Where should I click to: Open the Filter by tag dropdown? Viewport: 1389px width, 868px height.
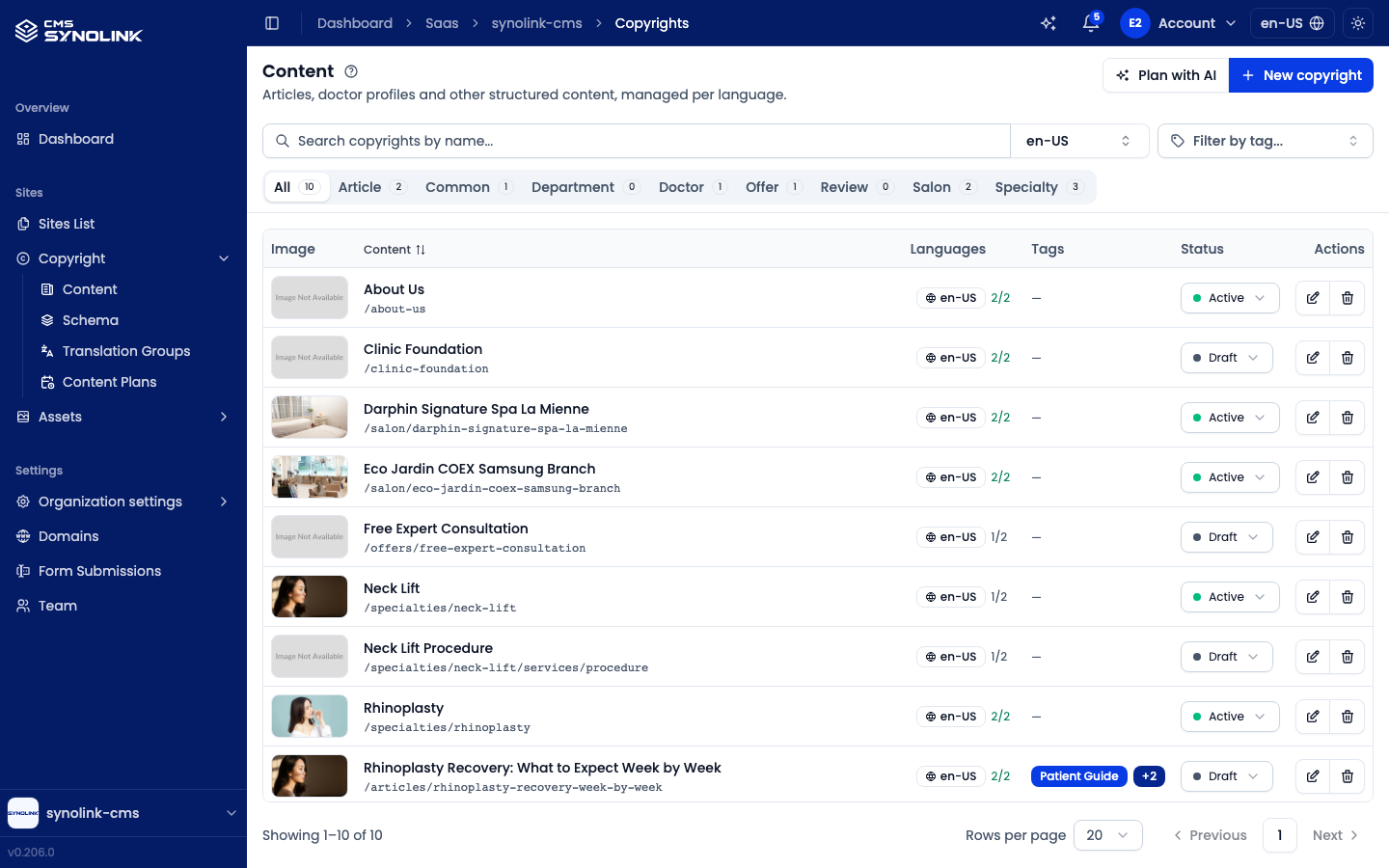point(1265,141)
